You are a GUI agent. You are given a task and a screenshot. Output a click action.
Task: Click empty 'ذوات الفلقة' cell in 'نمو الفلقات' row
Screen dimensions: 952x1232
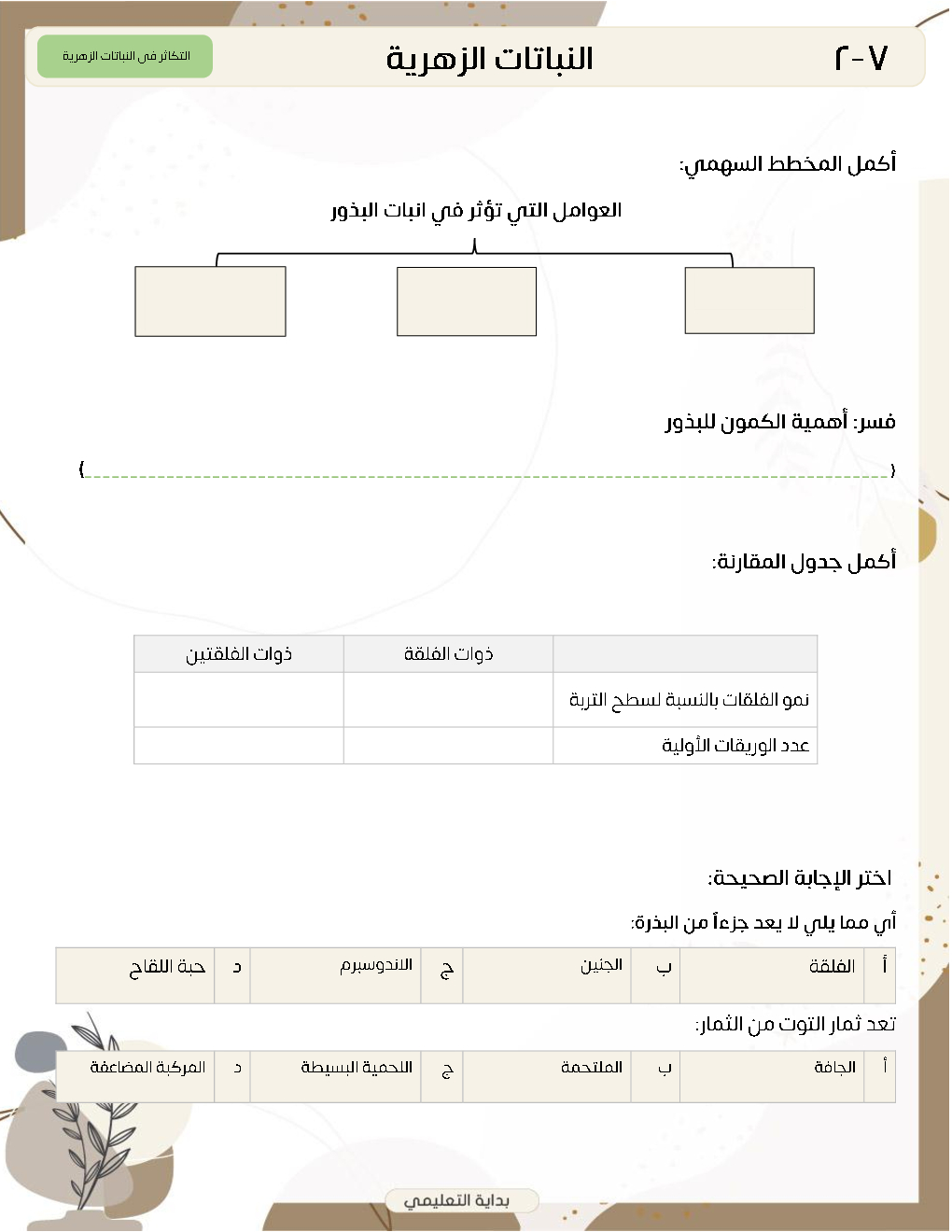click(x=448, y=699)
